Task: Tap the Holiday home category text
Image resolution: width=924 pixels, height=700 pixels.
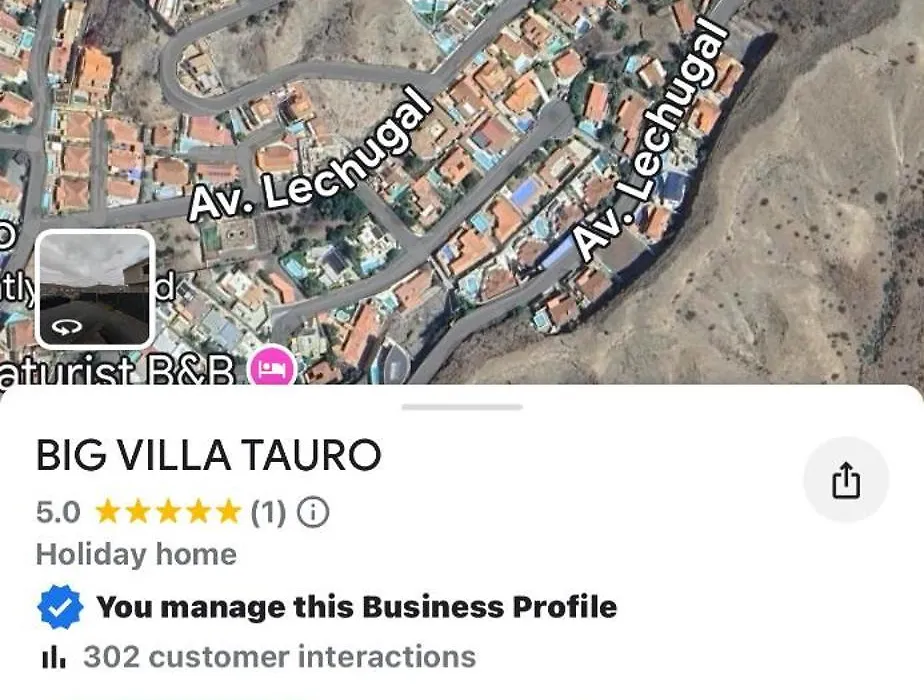Action: pos(136,554)
